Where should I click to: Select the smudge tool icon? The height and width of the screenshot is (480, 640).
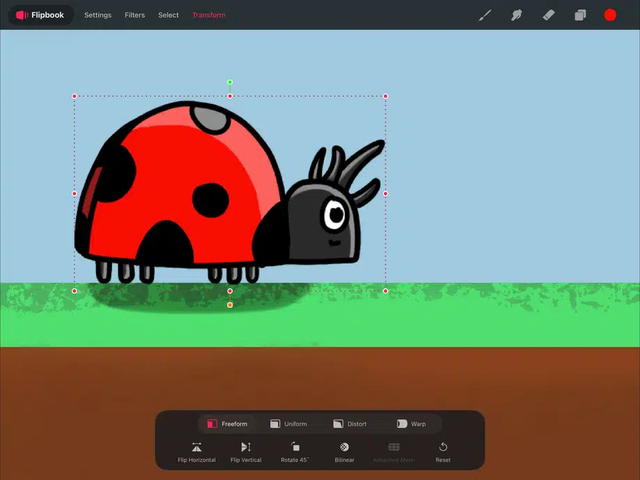click(517, 15)
